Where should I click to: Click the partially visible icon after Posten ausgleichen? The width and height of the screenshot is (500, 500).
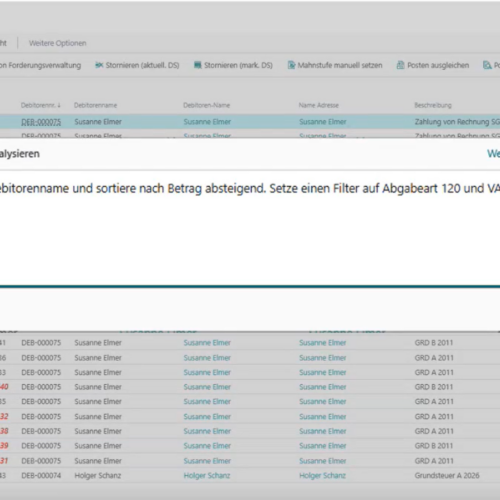487,65
